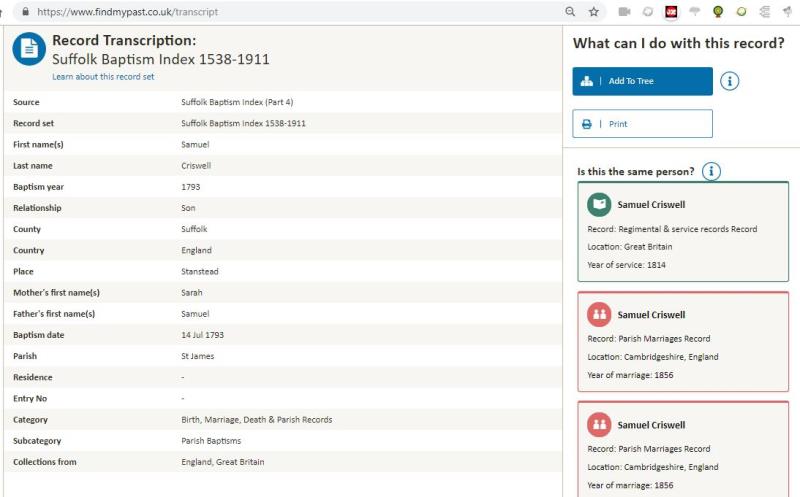Open Samuel Criswell regimental service record
Image resolution: width=800 pixels, height=497 pixels.
(x=683, y=232)
